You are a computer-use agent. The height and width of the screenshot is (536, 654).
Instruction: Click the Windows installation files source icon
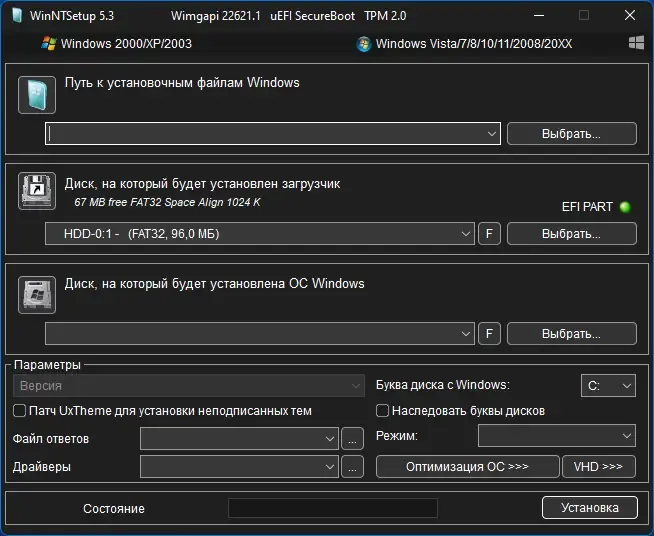37,95
